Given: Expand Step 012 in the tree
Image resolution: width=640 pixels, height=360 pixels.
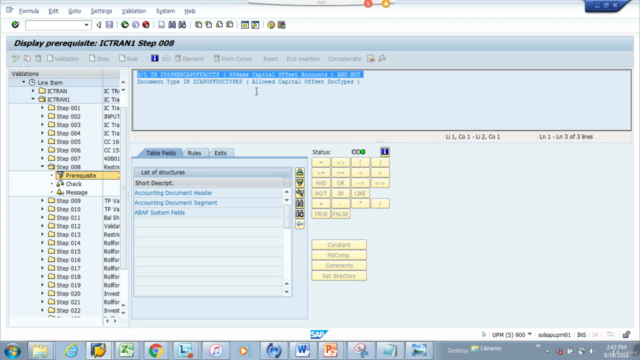Looking at the screenshot, I should (42, 226).
